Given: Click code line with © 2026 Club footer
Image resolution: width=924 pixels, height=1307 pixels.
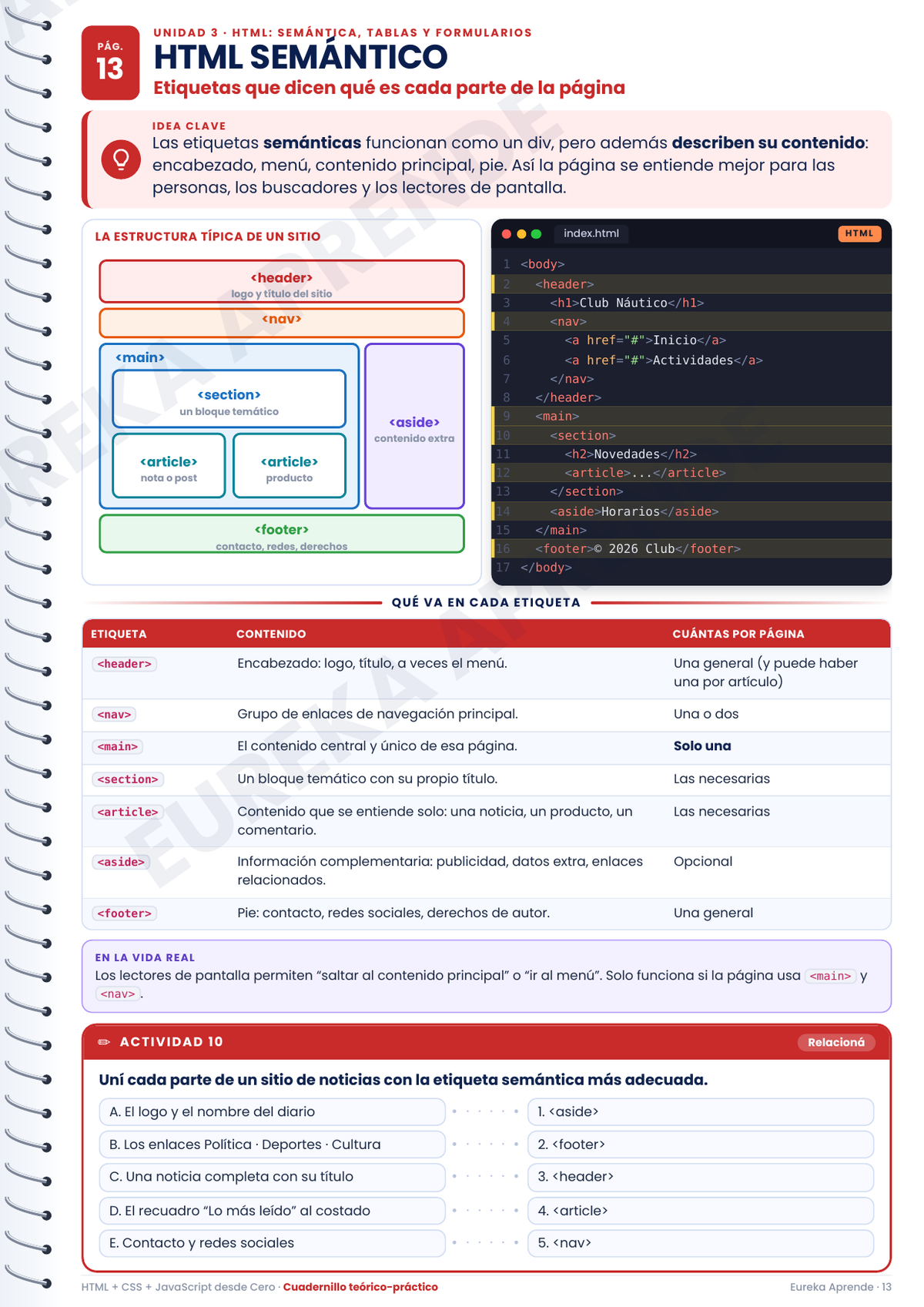Looking at the screenshot, I should (x=638, y=548).
